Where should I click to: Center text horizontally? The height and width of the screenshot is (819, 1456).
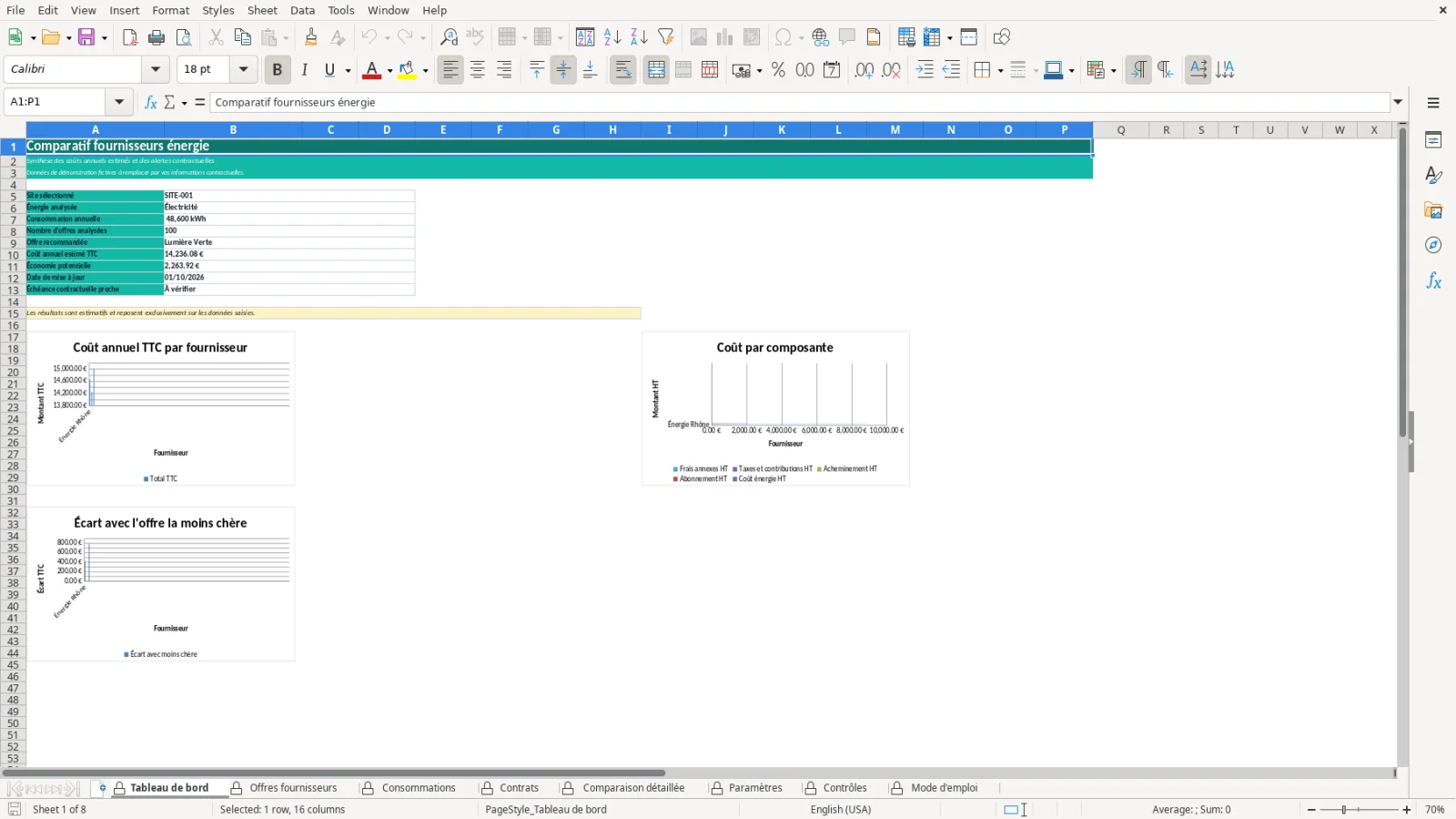478,70
